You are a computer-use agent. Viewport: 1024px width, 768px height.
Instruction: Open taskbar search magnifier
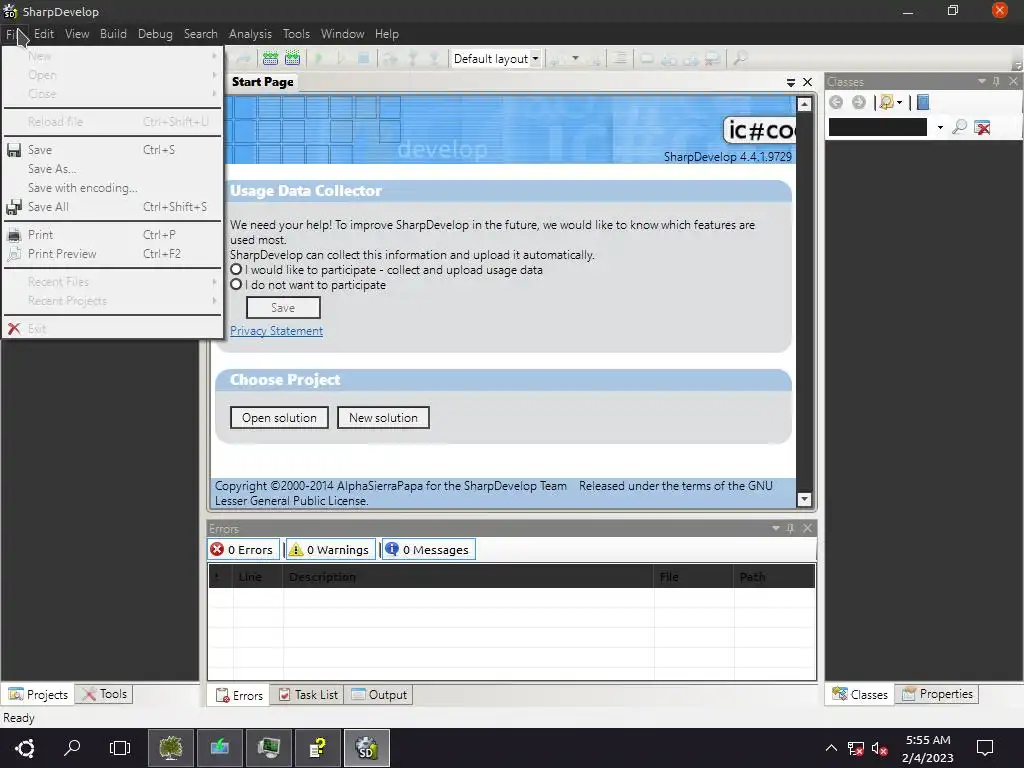pos(72,748)
